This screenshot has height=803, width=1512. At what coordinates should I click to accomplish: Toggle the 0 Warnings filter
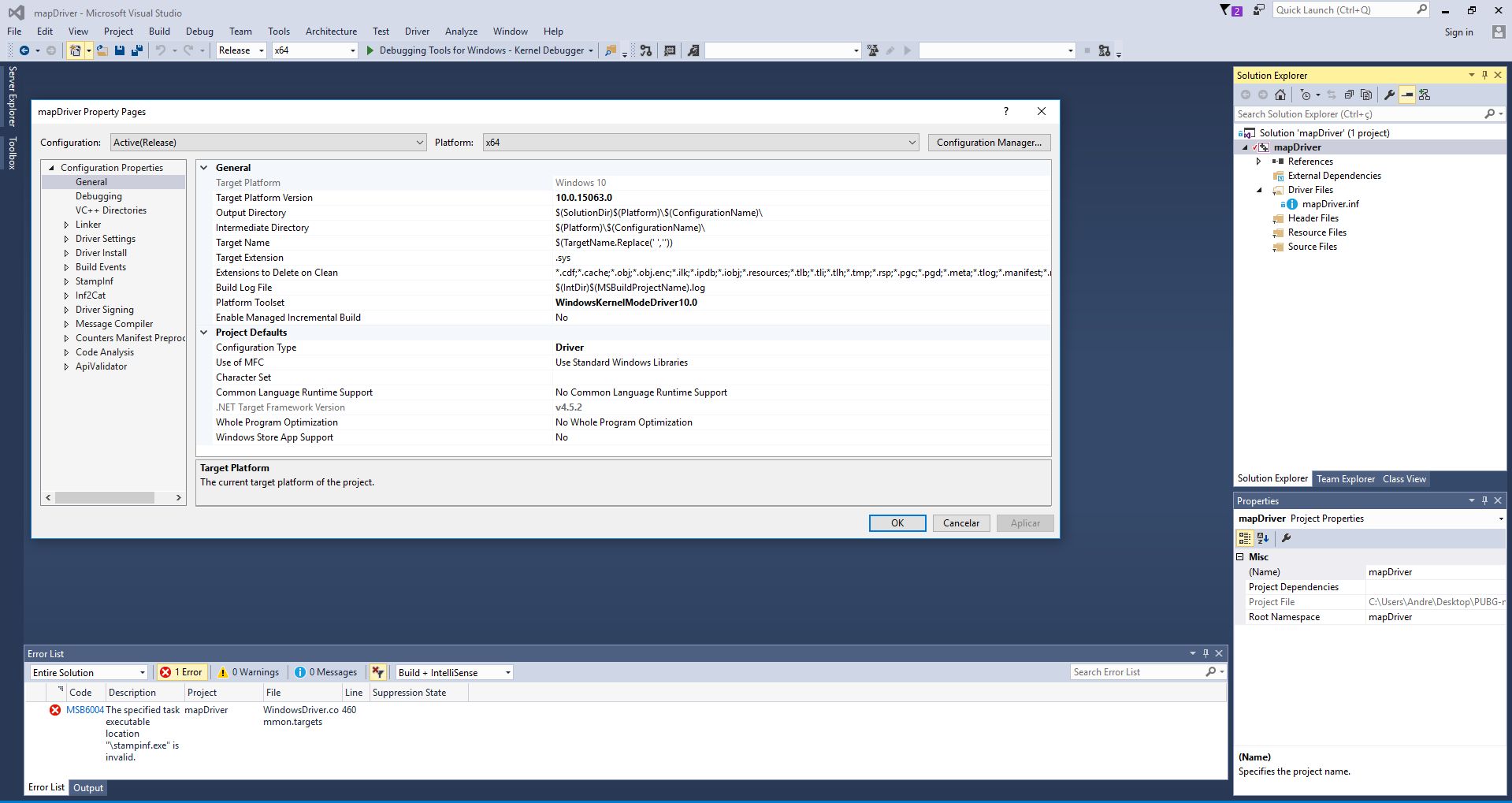coord(248,672)
